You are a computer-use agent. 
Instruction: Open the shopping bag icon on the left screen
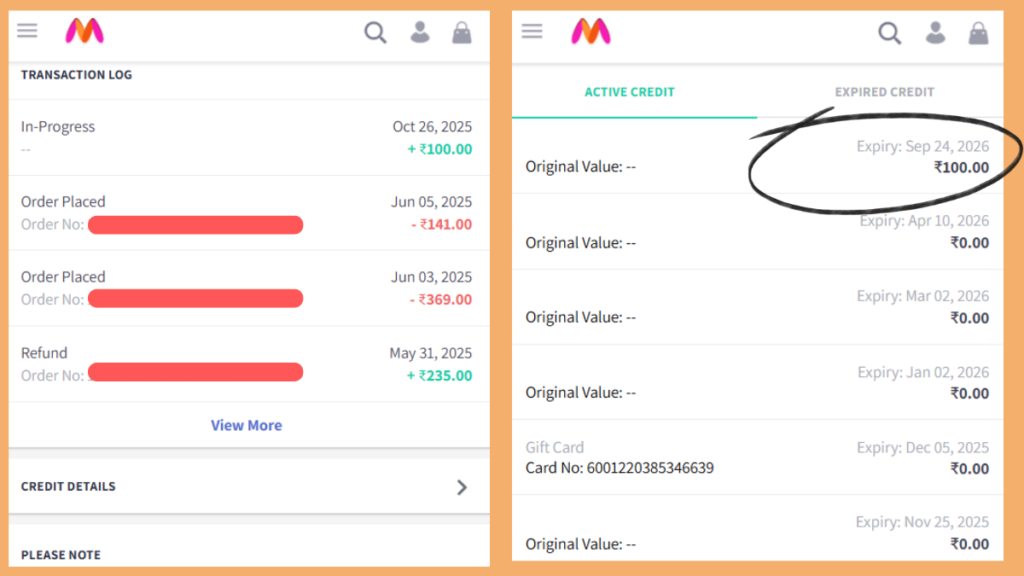461,32
